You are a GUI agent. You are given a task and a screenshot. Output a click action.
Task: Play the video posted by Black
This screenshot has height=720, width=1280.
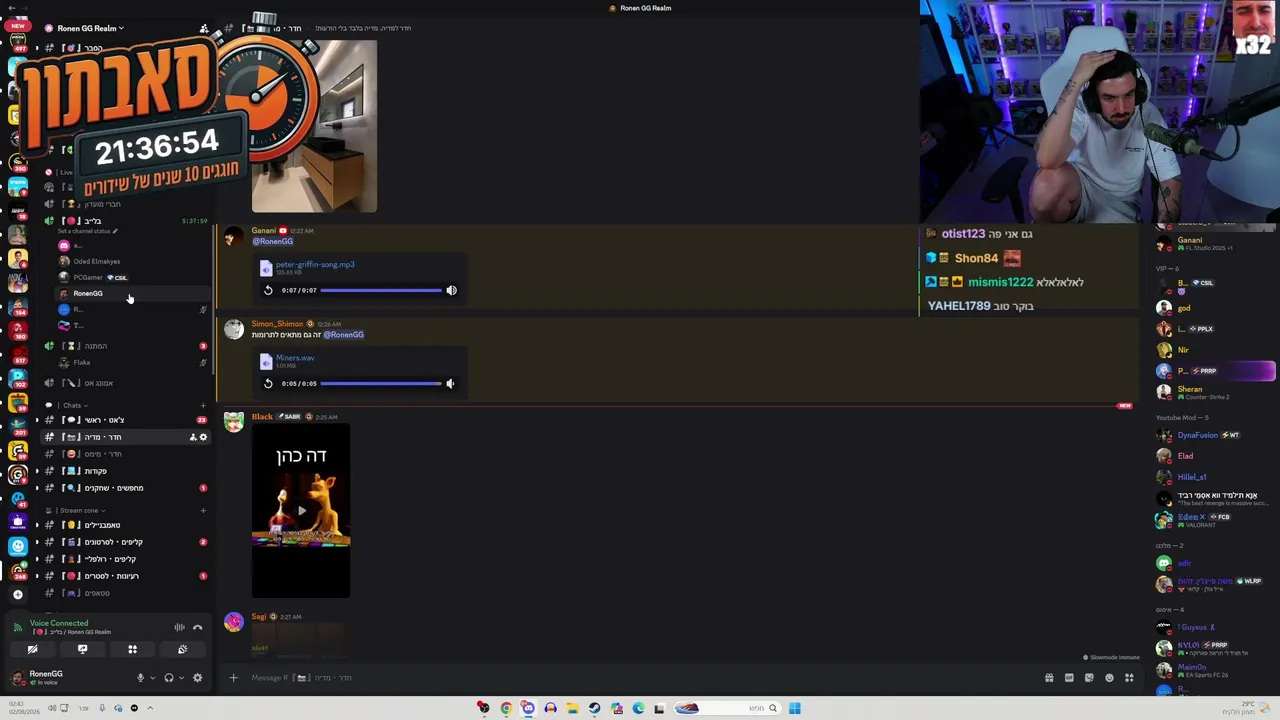[301, 510]
